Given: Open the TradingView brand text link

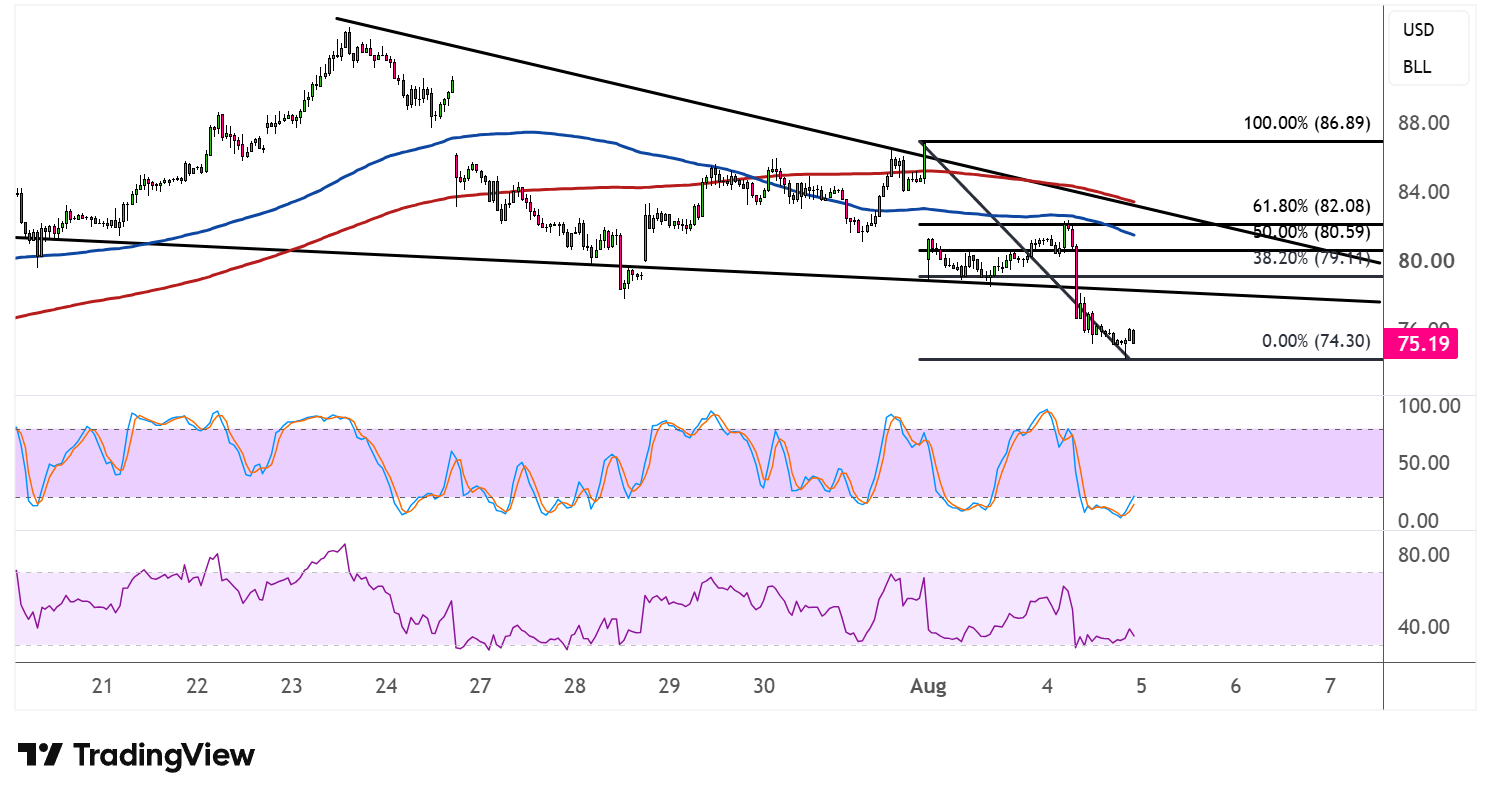Looking at the screenshot, I should pos(165,755).
